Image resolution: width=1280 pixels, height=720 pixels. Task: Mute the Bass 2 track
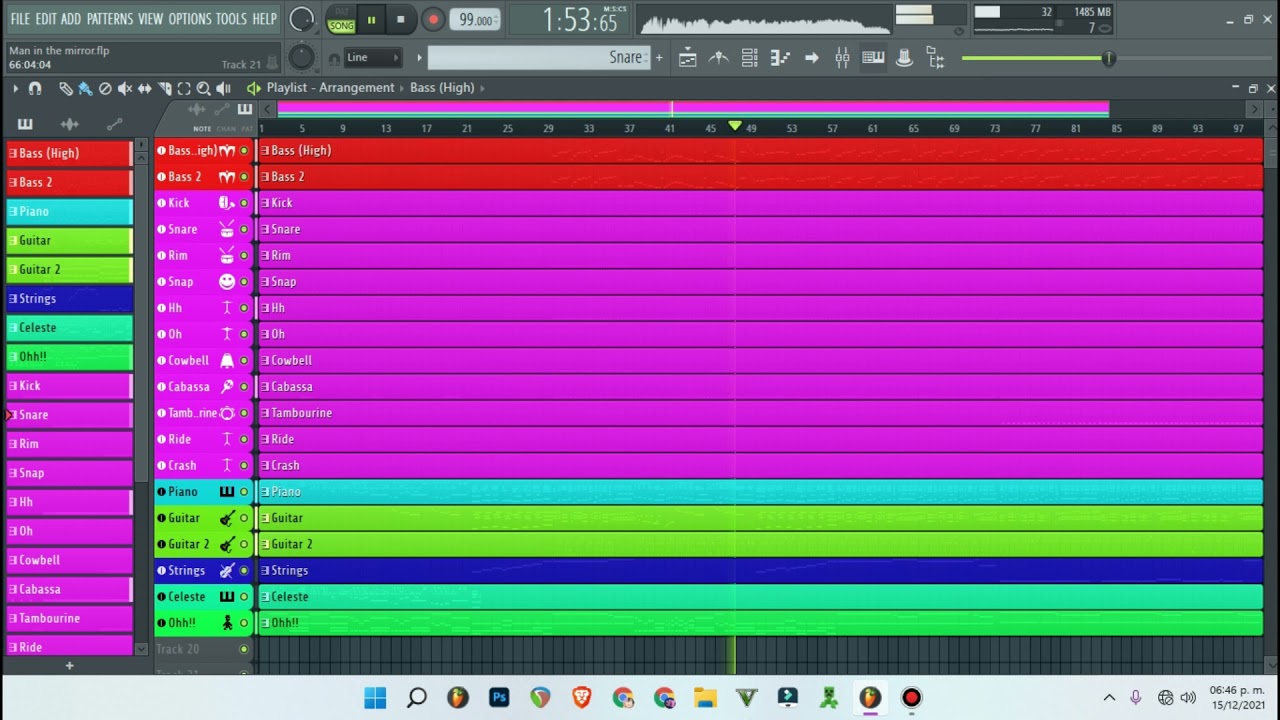[243, 177]
